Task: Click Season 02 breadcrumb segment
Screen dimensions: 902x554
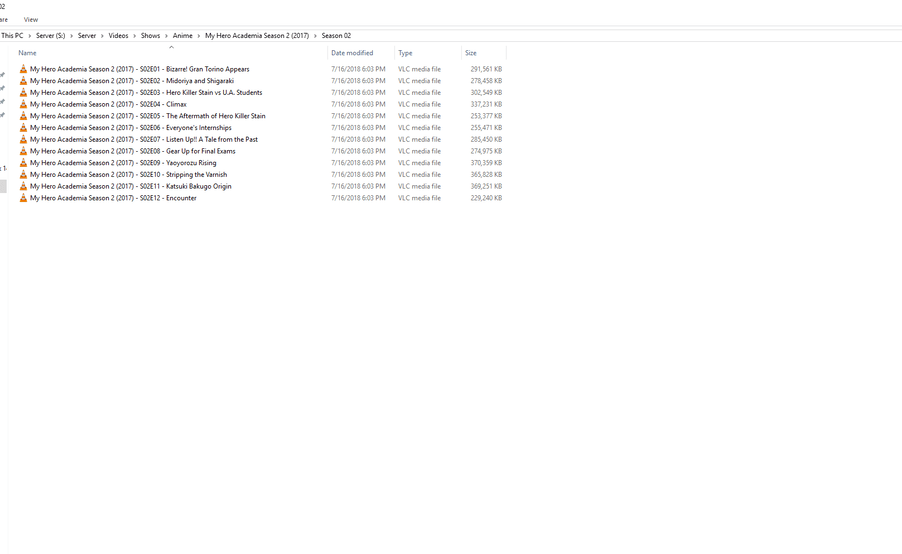Action: [x=336, y=36]
